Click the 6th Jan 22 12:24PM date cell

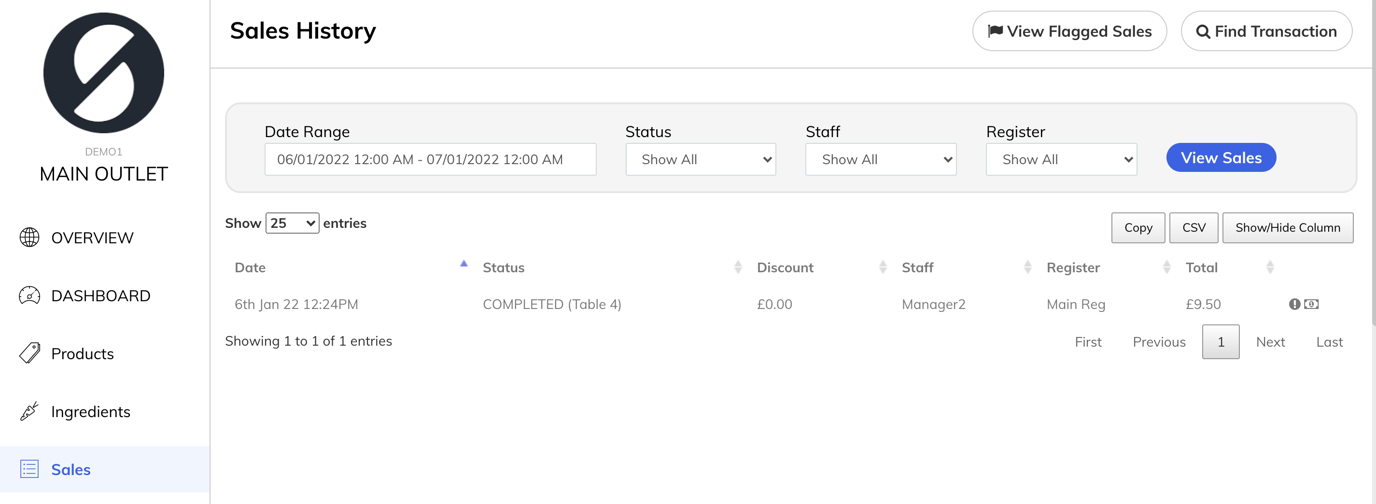tap(296, 304)
